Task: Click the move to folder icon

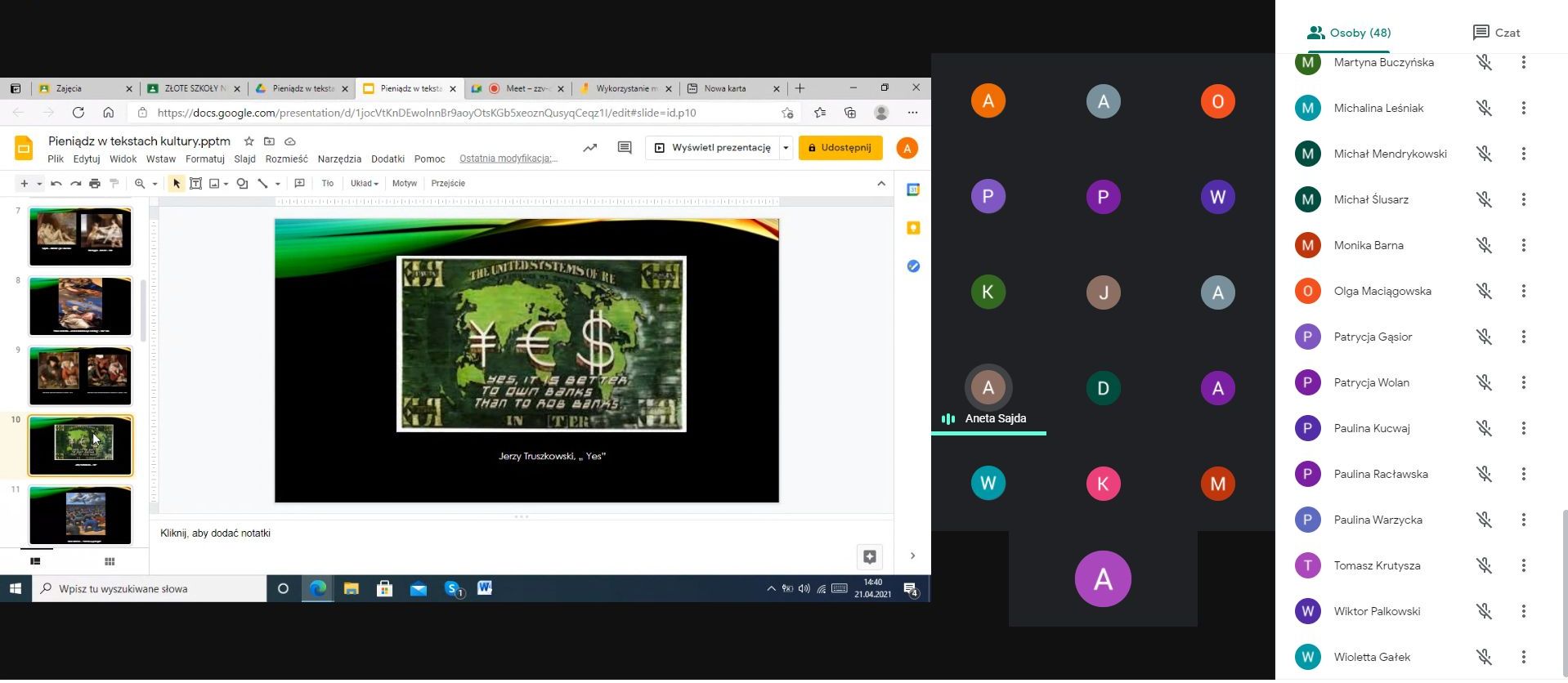Action: [269, 141]
